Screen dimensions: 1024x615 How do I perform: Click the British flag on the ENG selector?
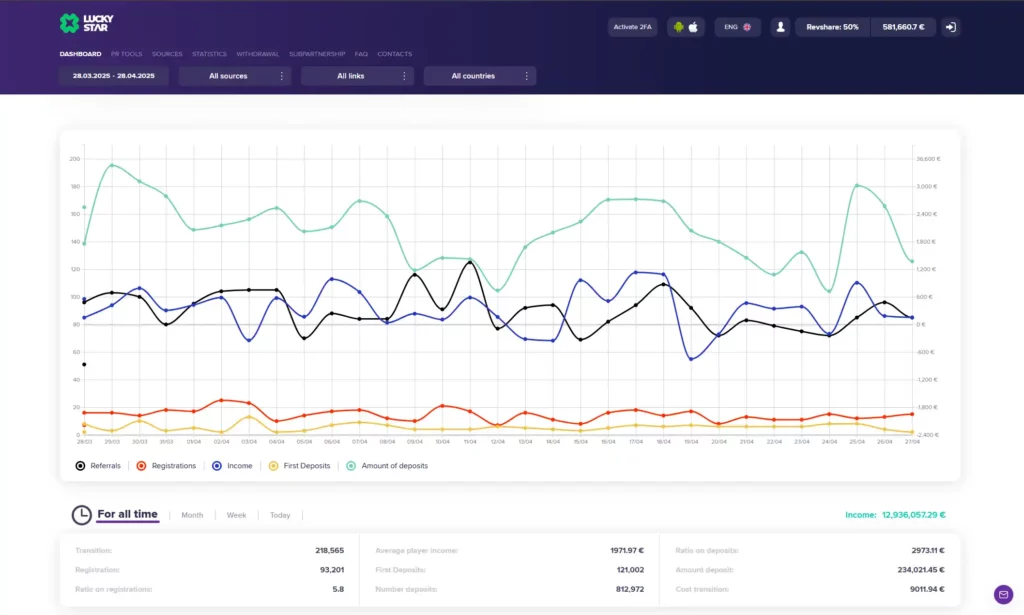click(749, 26)
